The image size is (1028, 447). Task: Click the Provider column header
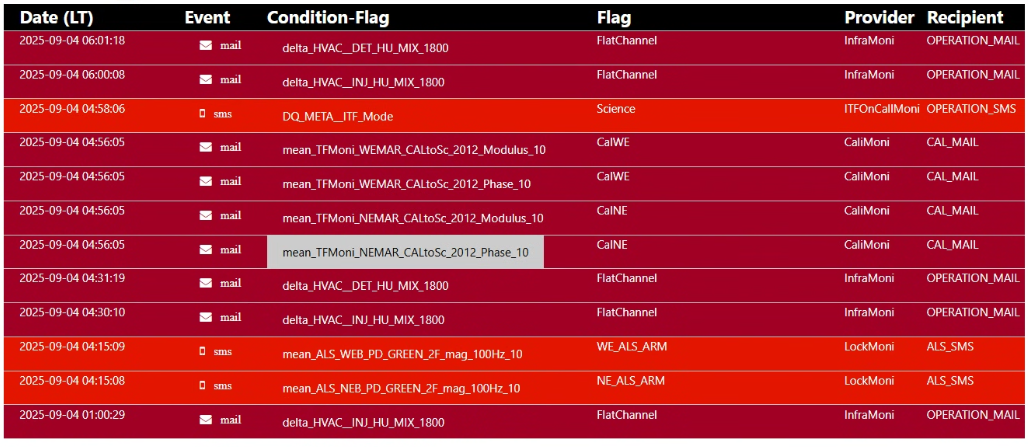pyautogui.click(x=879, y=17)
